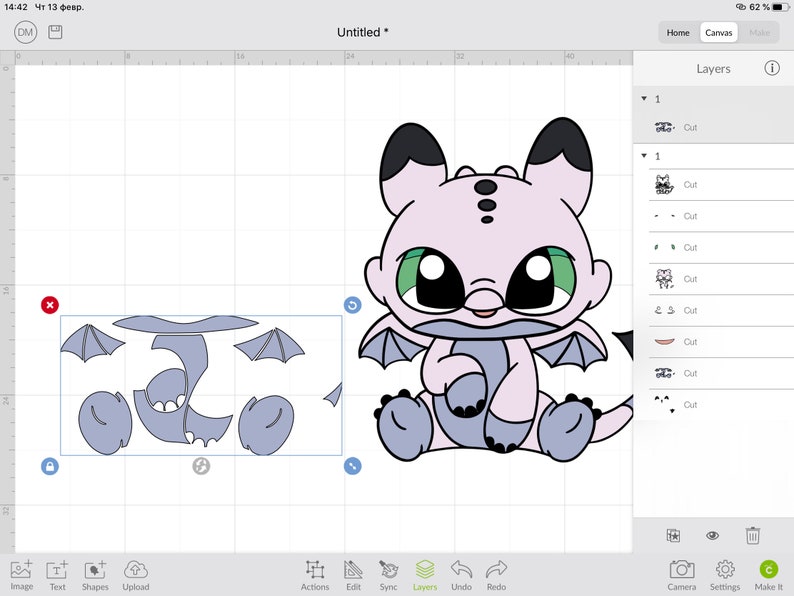The width and height of the screenshot is (794, 596).
Task: Select the green eye parts Cut layer
Action: tap(722, 248)
